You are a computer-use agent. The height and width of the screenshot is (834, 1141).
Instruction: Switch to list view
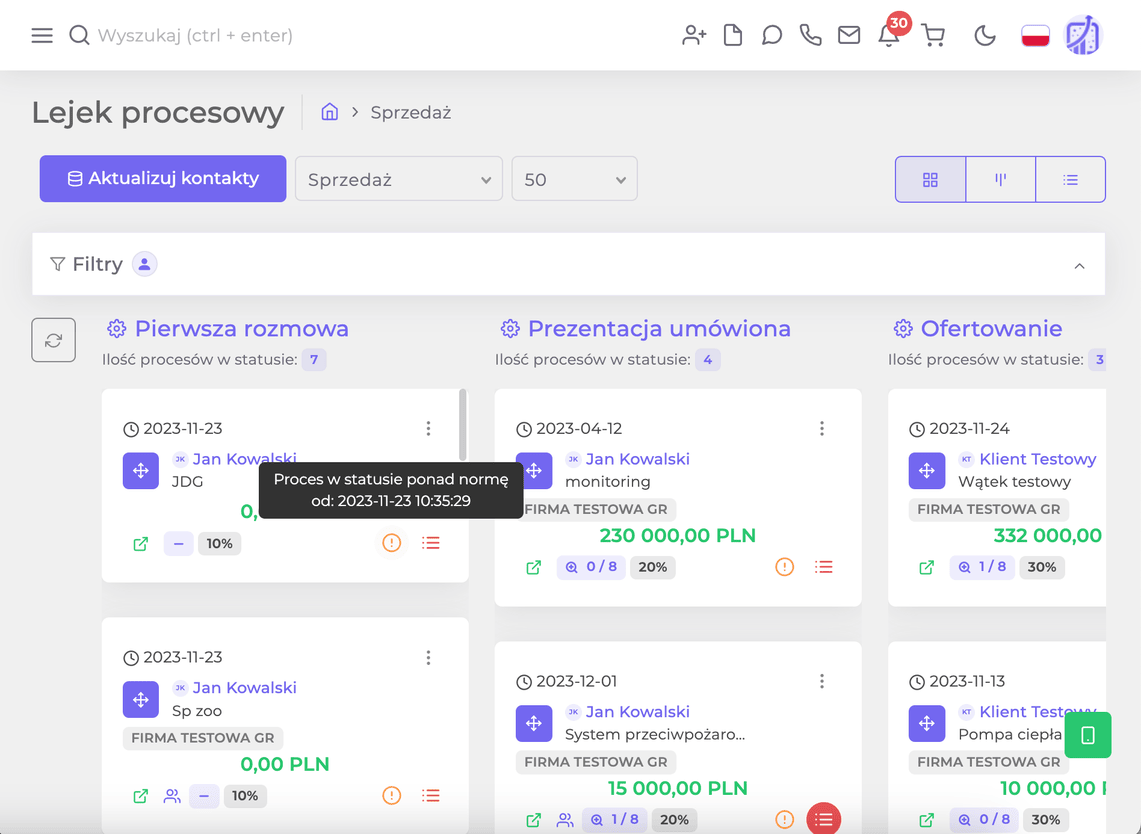pos(1070,179)
